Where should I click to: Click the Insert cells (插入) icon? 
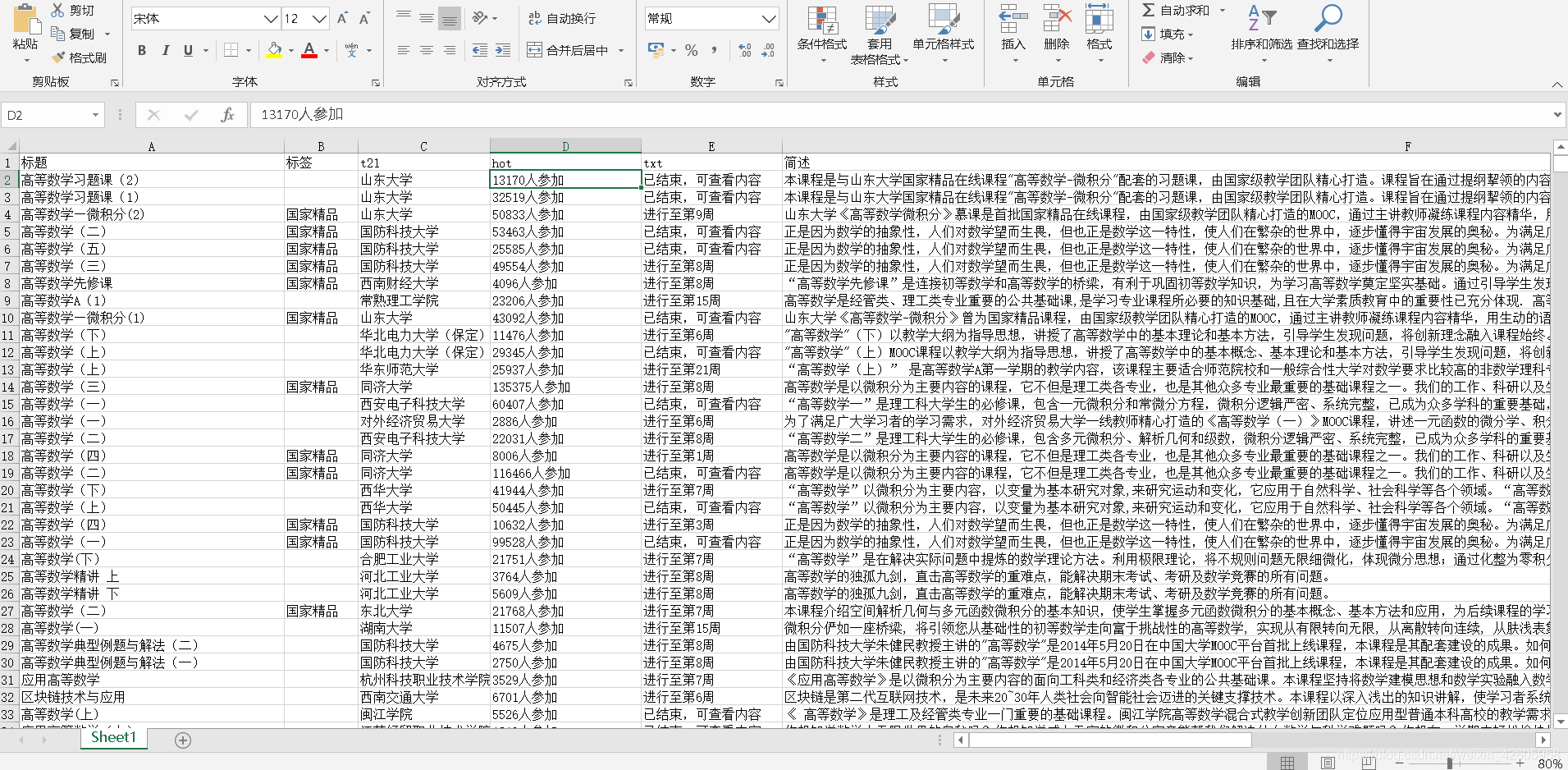coord(1013,19)
